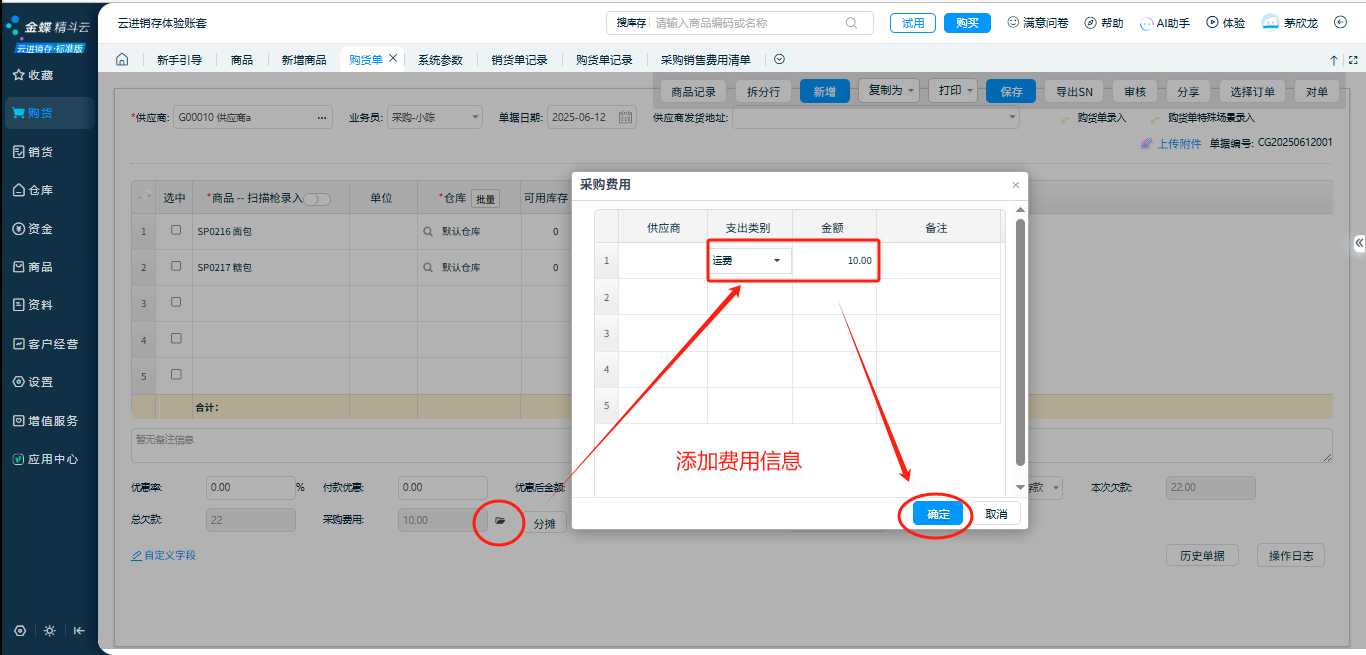Switch to the 购货单记录 tab
This screenshot has width=1366, height=655.
(604, 60)
